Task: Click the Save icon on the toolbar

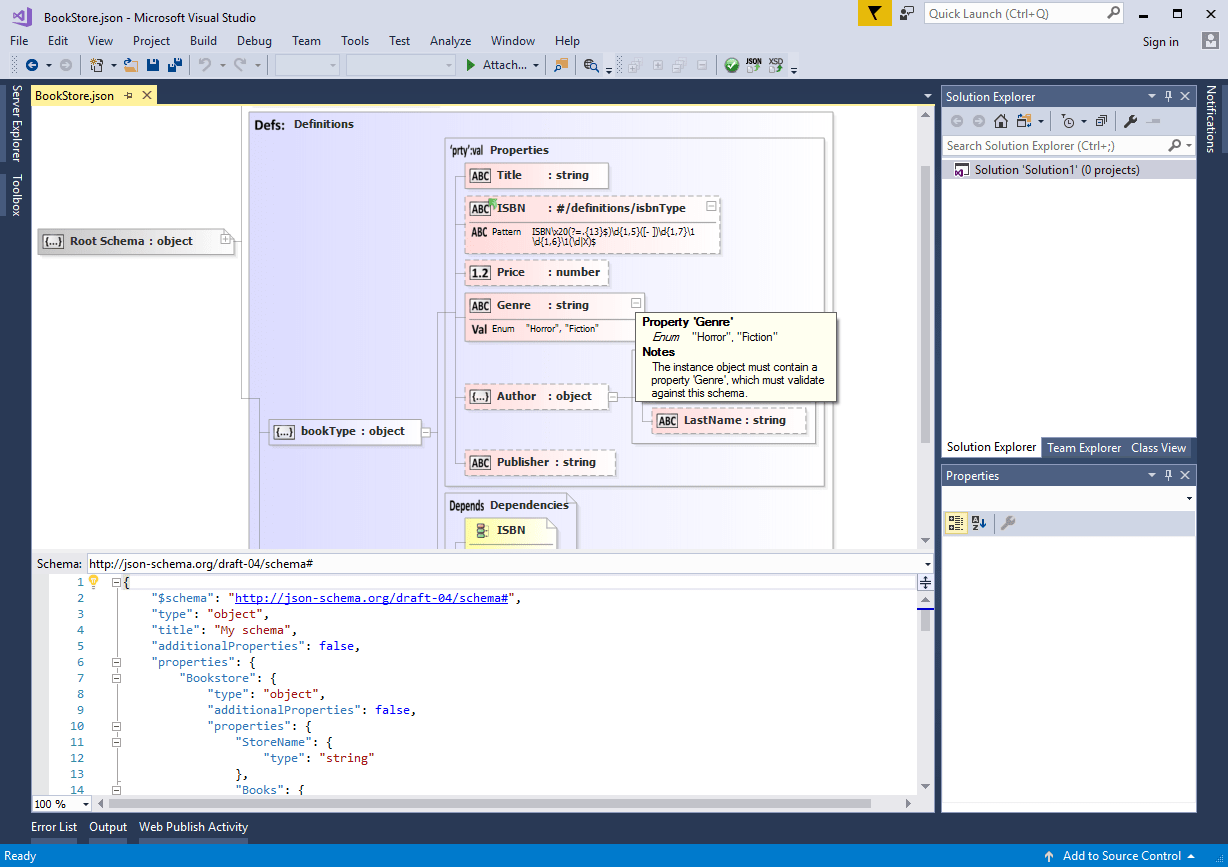Action: click(152, 64)
